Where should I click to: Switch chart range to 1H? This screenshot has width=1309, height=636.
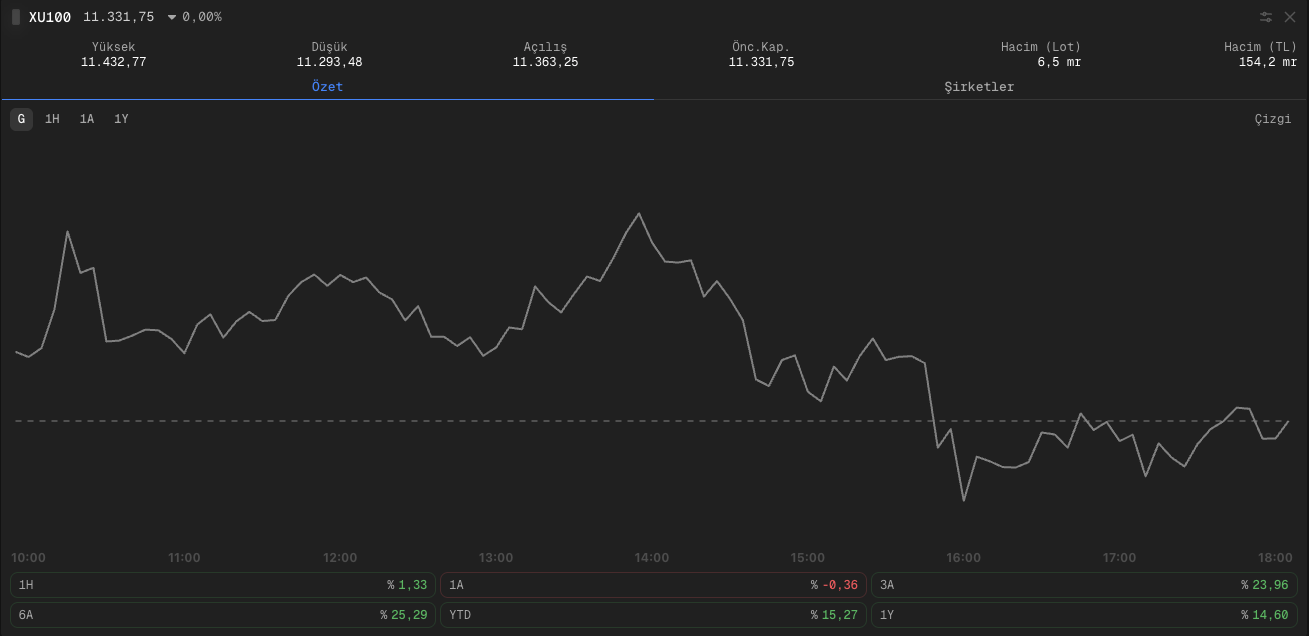52,120
